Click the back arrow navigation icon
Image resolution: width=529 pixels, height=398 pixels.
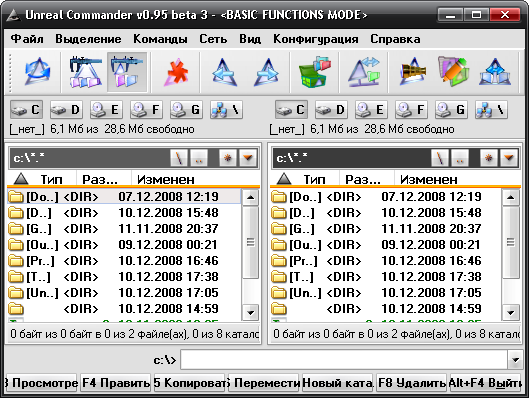[x=223, y=72]
